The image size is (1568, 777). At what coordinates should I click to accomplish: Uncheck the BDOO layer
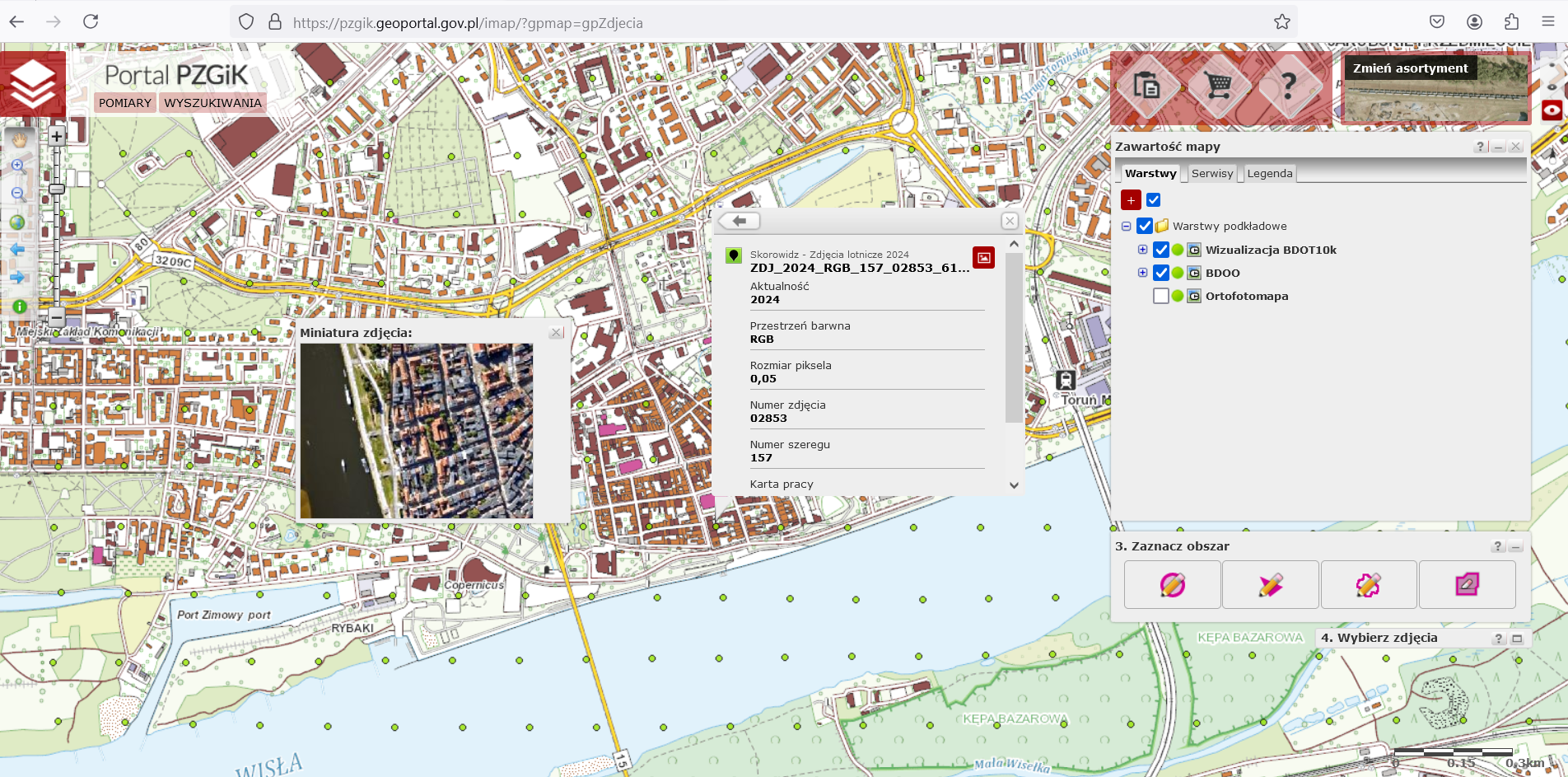point(1161,273)
